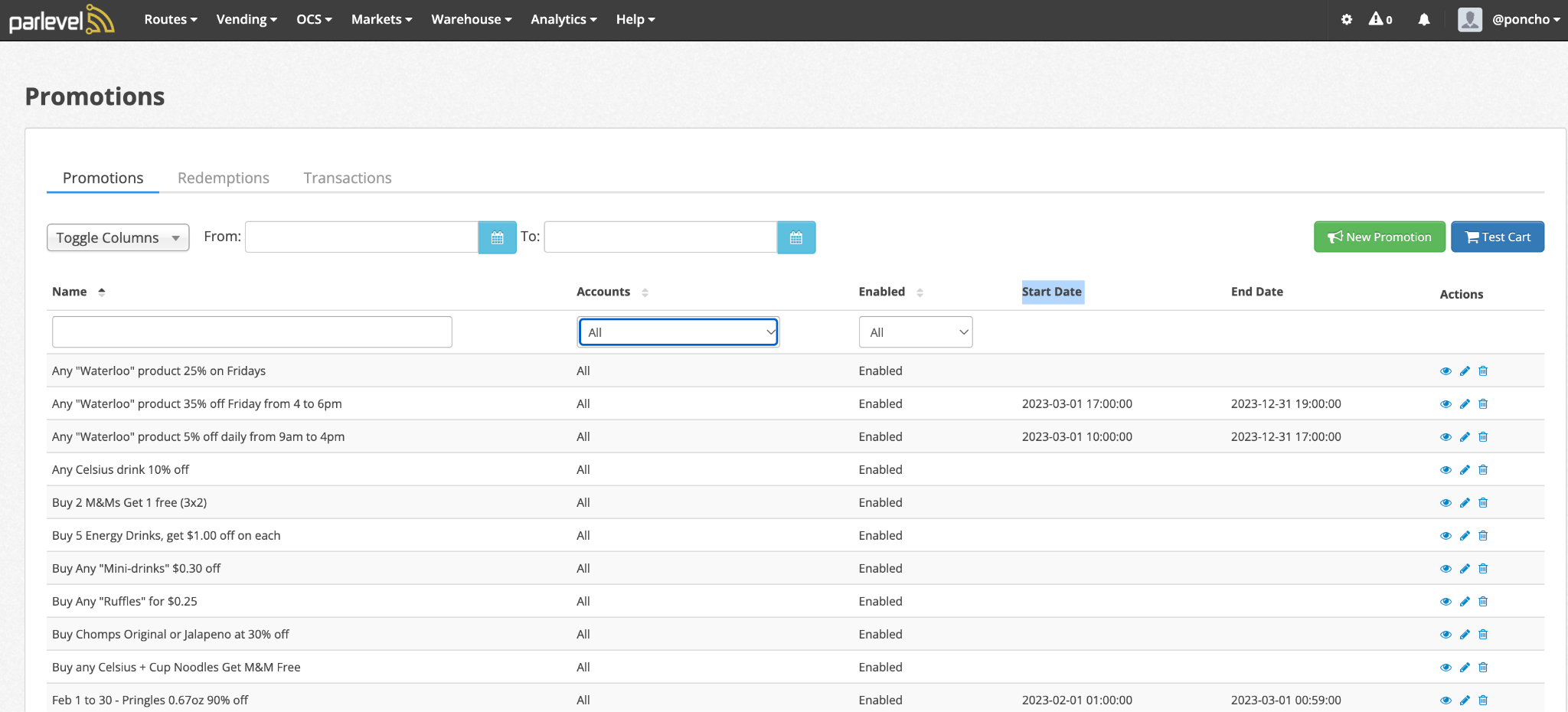This screenshot has width=1568, height=712.
Task: View Buy Any "Ruffles" for $0.25
Action: pyautogui.click(x=1445, y=601)
